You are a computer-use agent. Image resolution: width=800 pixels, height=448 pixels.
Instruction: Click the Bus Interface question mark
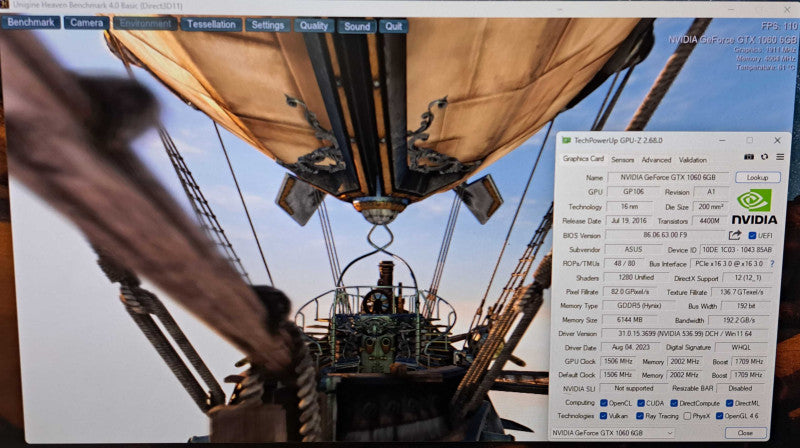coord(772,264)
